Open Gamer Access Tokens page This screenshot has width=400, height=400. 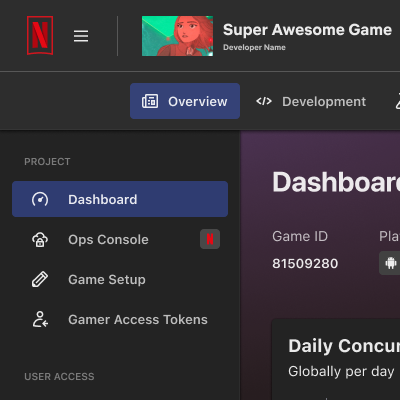[120, 319]
